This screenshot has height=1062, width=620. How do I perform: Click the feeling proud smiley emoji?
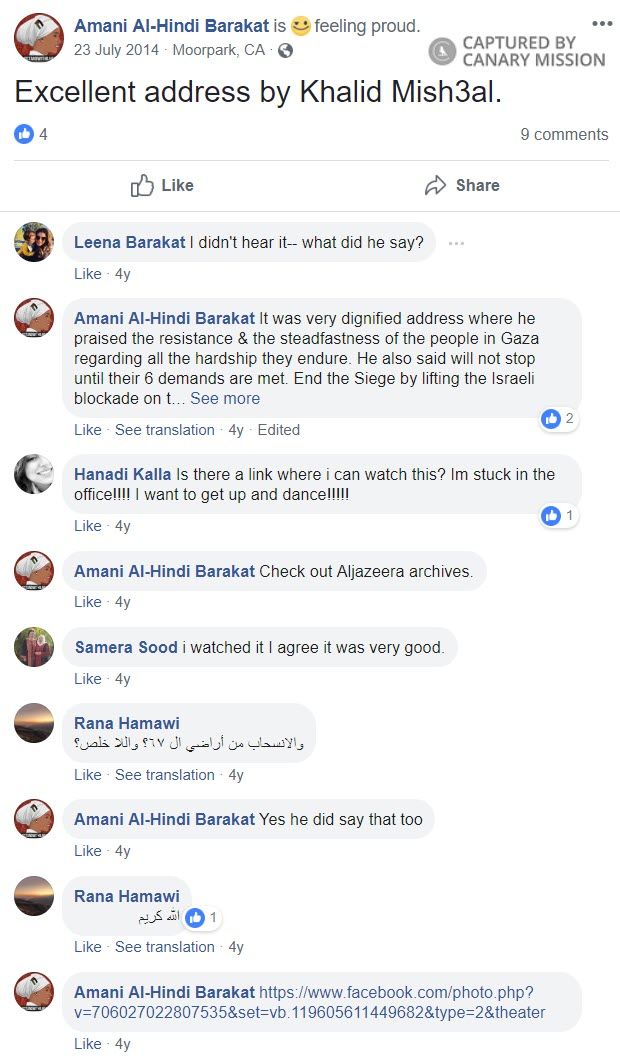tap(301, 26)
